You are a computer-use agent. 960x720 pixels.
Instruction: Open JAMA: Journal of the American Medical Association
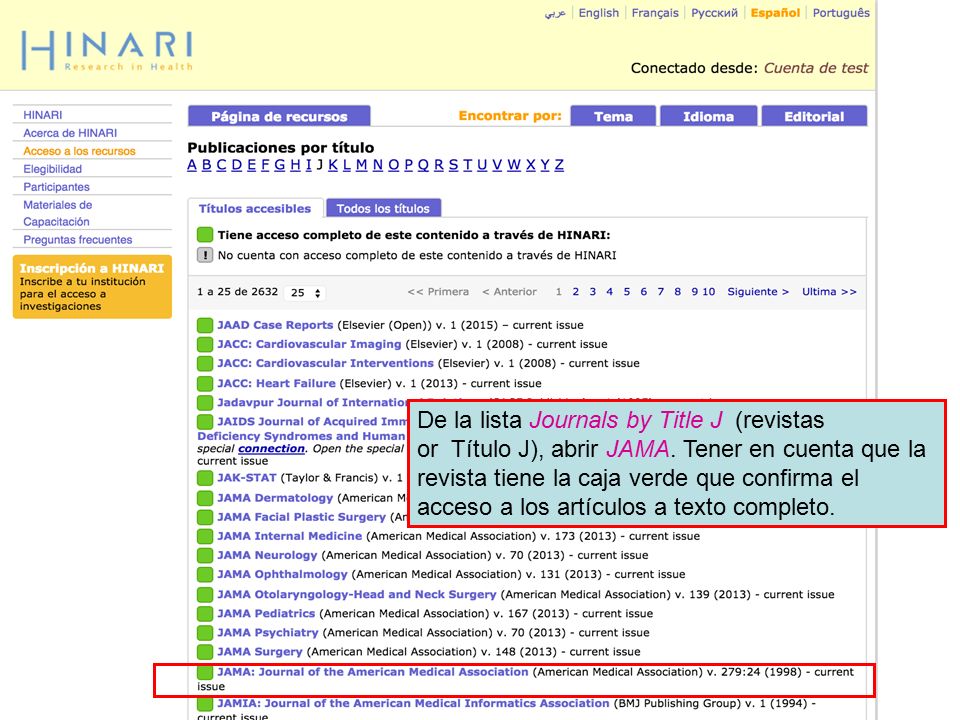pyautogui.click(x=373, y=672)
